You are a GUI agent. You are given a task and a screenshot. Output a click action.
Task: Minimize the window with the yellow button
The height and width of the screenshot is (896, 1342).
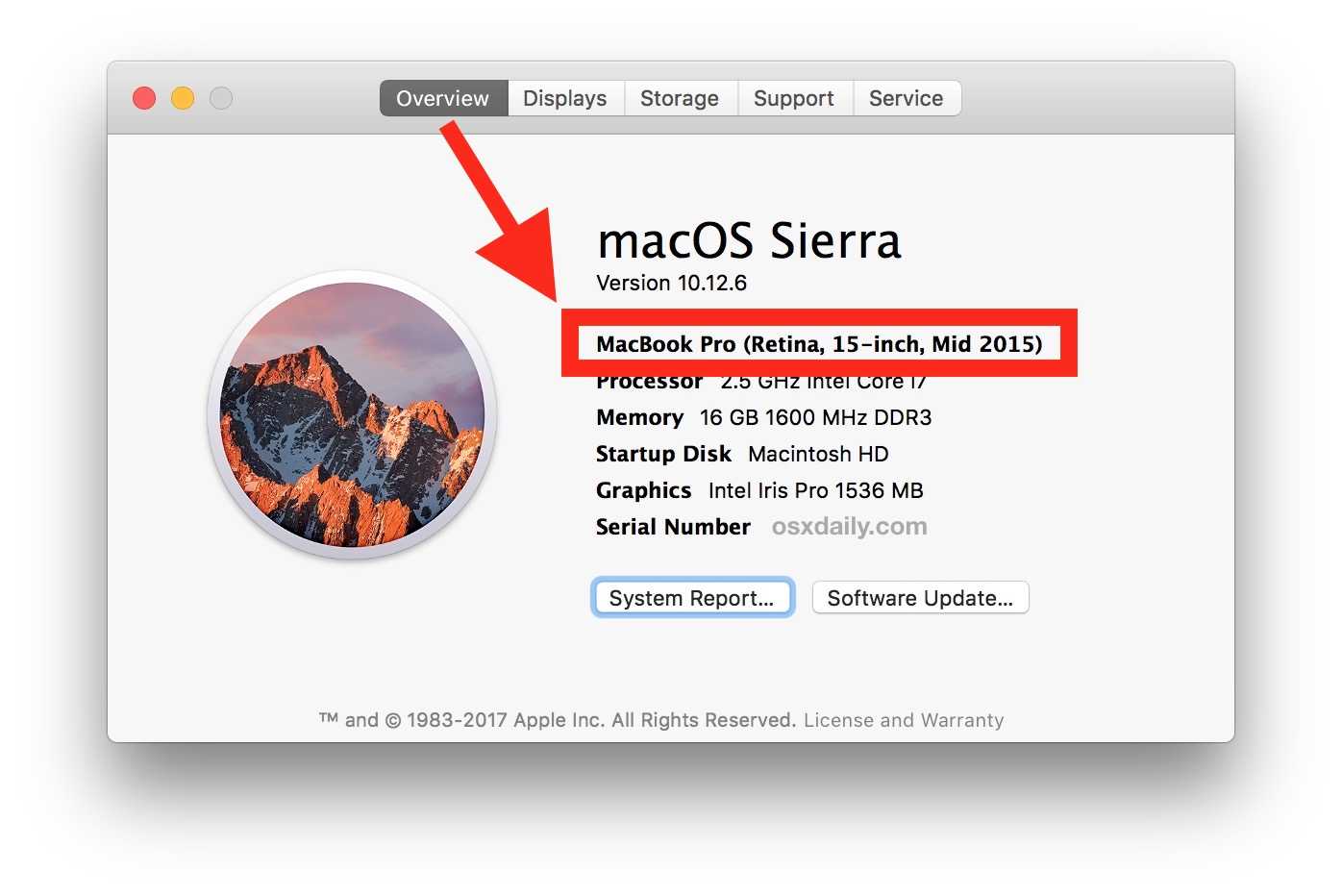click(183, 98)
